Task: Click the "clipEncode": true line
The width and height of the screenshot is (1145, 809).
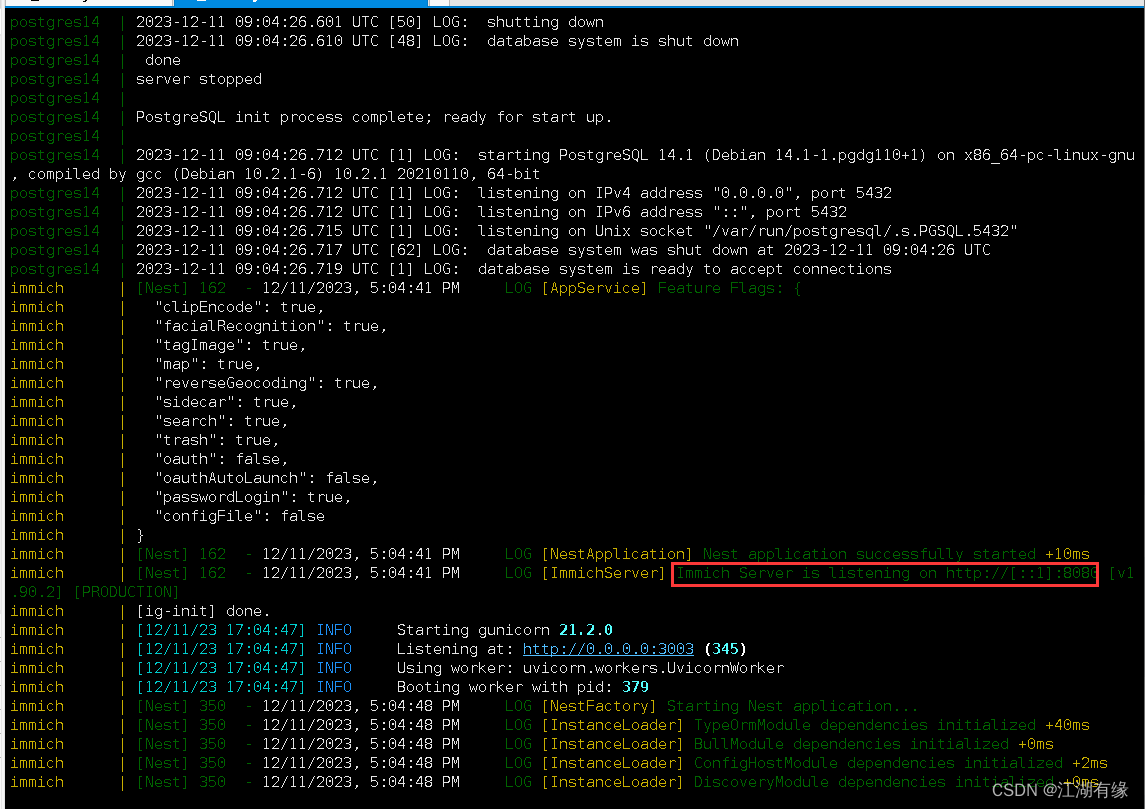Action: 240,307
